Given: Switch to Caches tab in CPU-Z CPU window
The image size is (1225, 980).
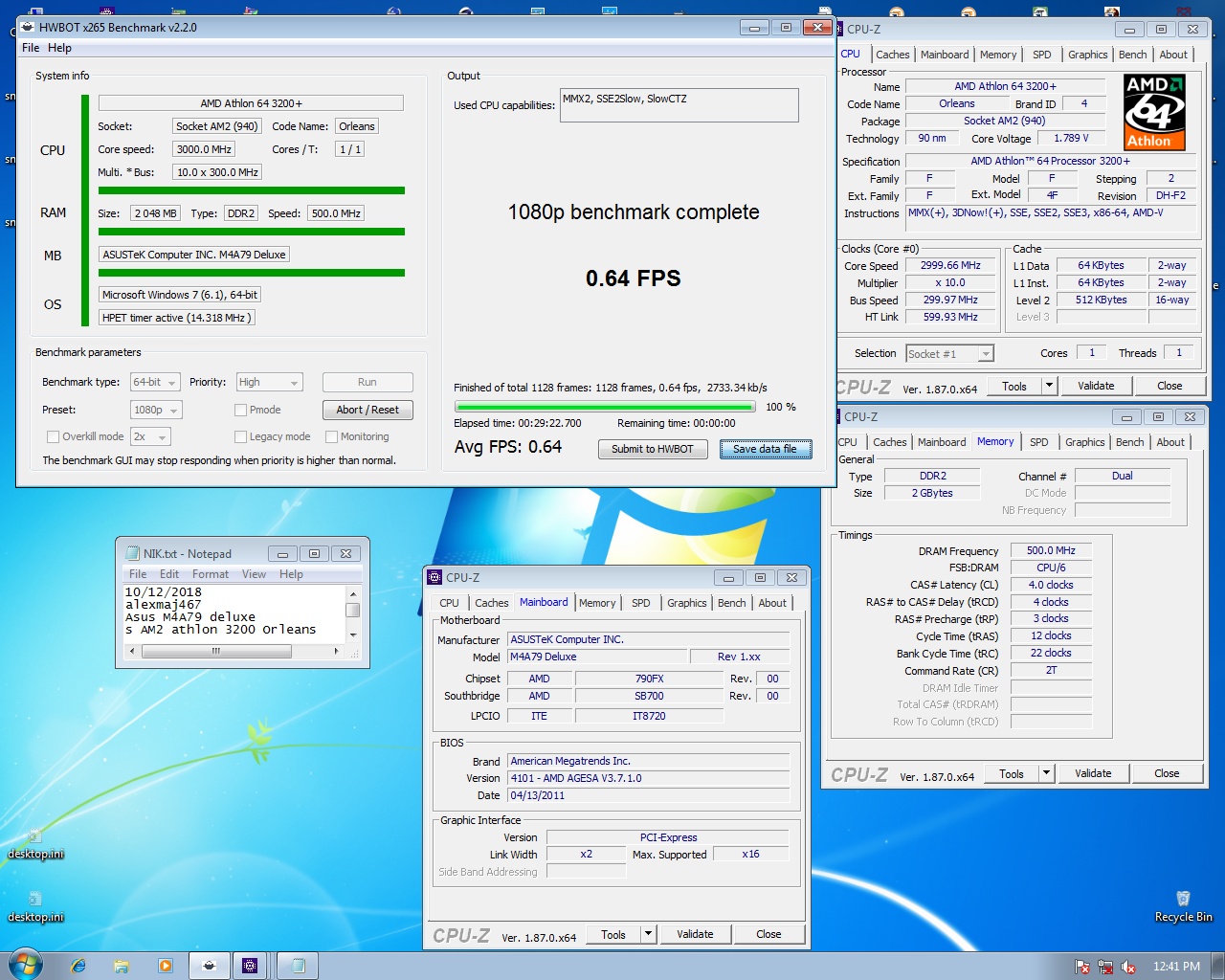Looking at the screenshot, I should click(892, 55).
